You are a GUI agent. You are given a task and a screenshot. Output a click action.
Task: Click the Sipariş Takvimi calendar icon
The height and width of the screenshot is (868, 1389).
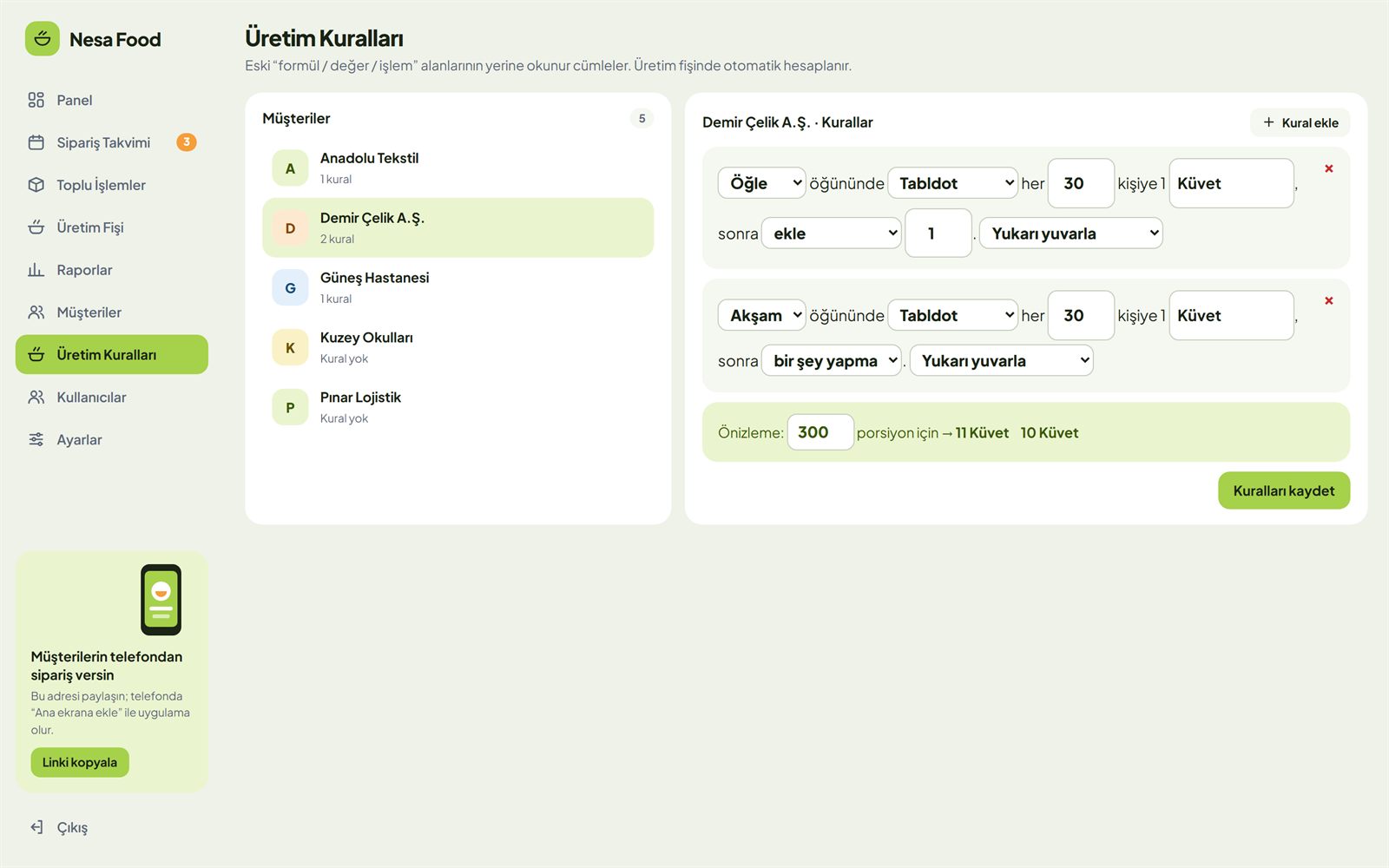36,142
